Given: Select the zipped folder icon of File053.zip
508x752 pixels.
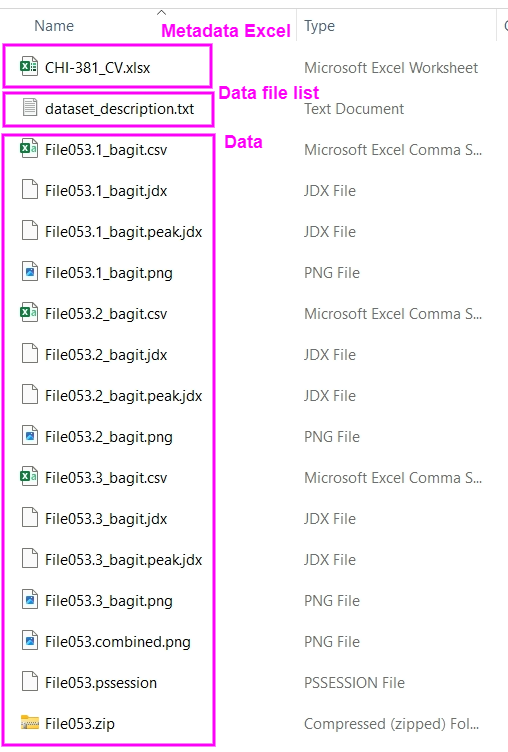Looking at the screenshot, I should point(30,722).
